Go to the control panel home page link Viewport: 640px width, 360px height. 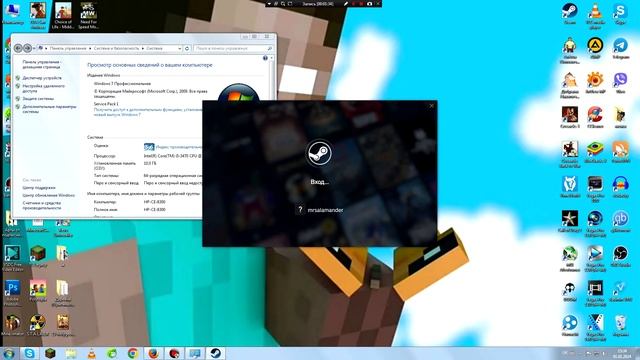[42, 64]
